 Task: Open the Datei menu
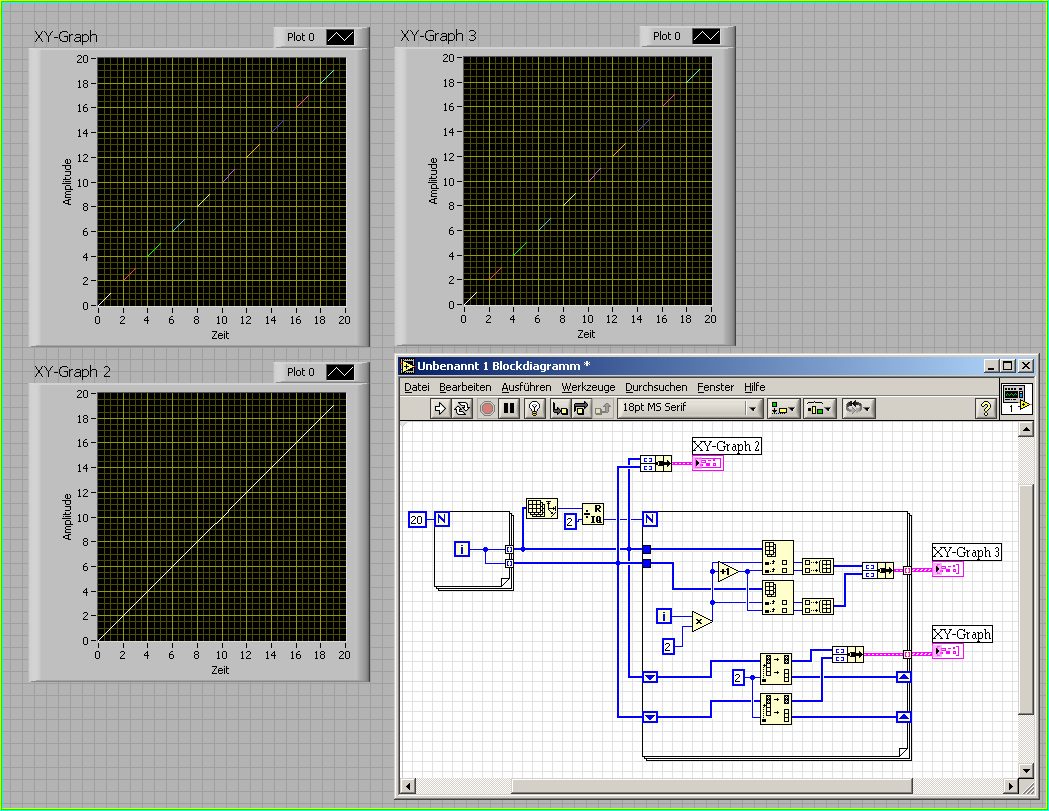(416, 387)
